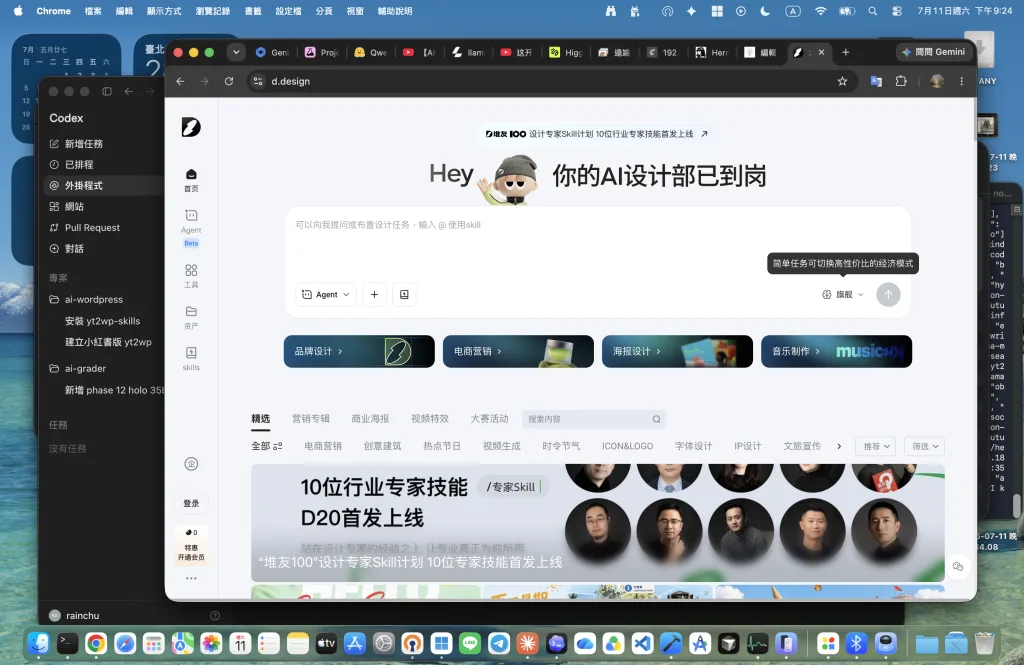The image size is (1024, 665).
Task: Open the Agent mode dropdown
Action: (x=326, y=295)
